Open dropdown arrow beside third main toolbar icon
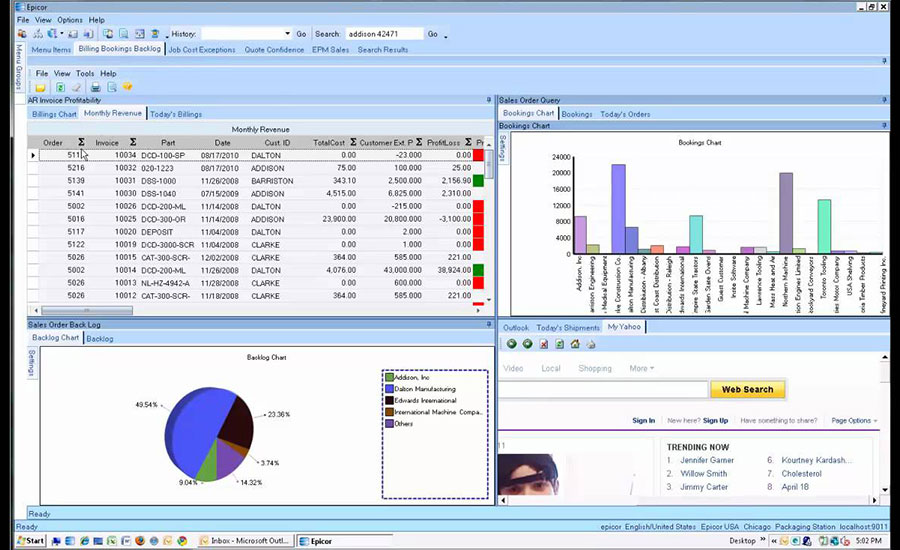Screen dimensions: 900x550 pyautogui.click(x=61, y=34)
